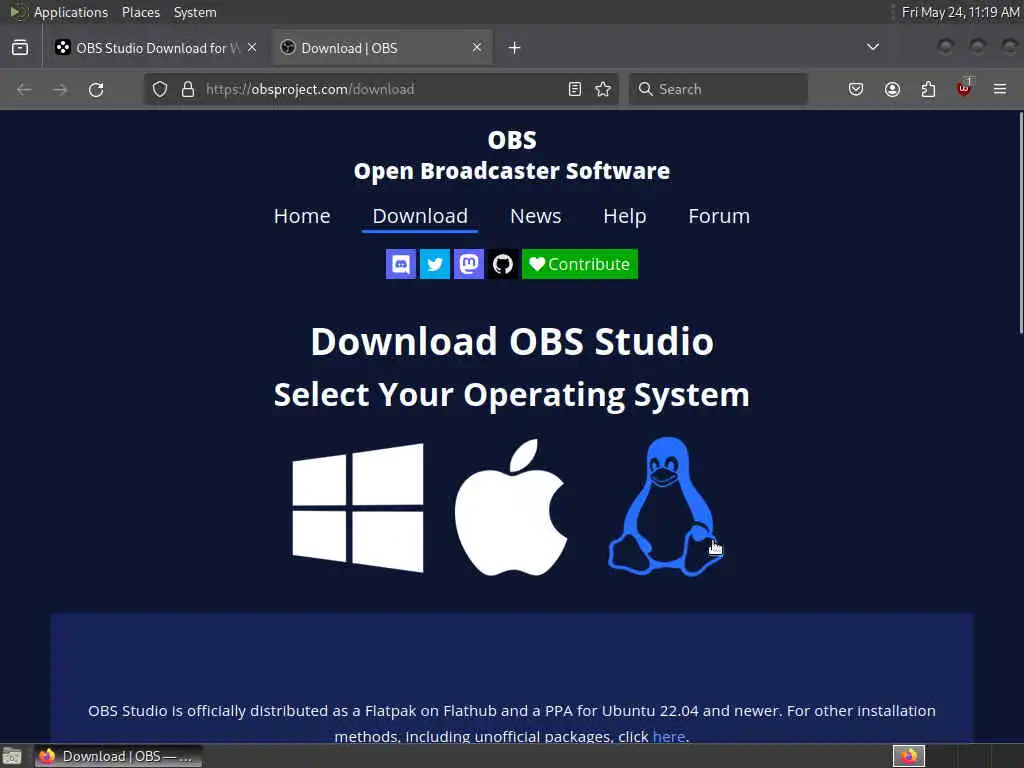The width and height of the screenshot is (1024, 768).
Task: Open the OBS GitHub icon link
Action: [x=503, y=264]
